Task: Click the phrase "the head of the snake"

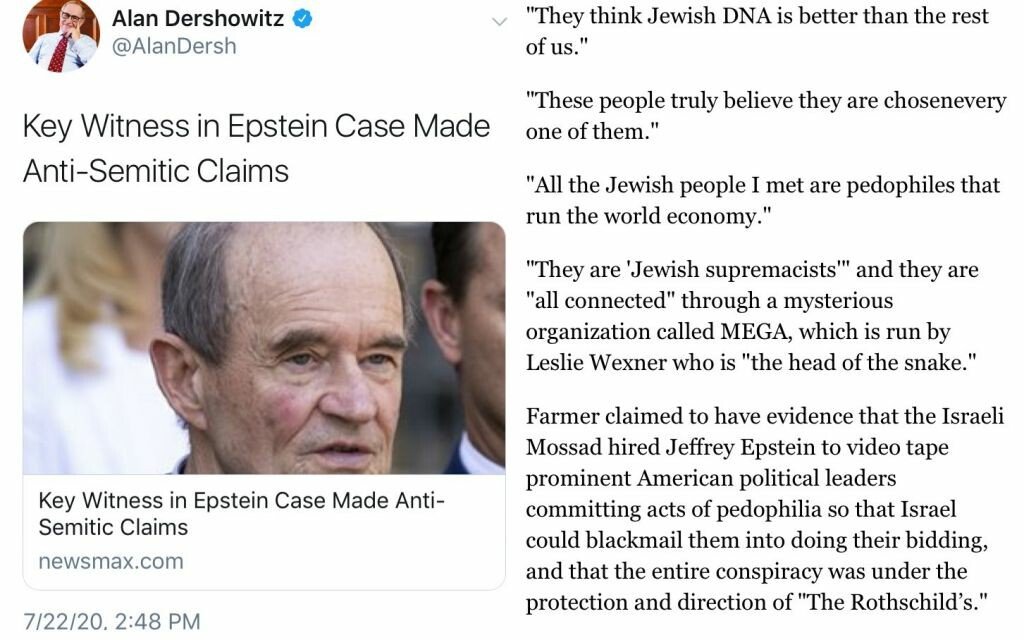Action: [859, 362]
